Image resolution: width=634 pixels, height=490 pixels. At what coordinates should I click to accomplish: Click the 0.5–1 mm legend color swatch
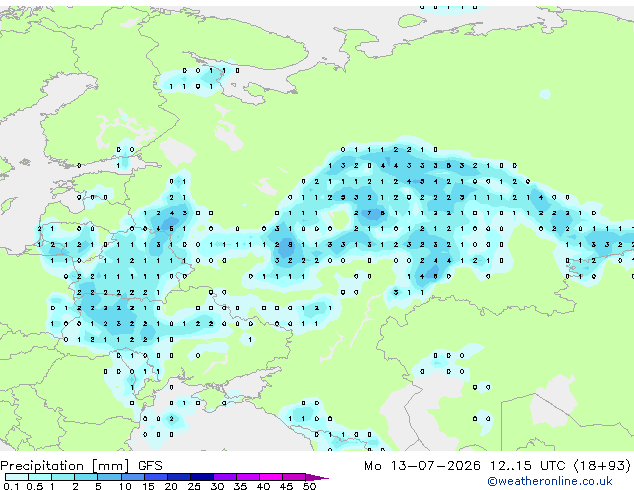point(40,477)
